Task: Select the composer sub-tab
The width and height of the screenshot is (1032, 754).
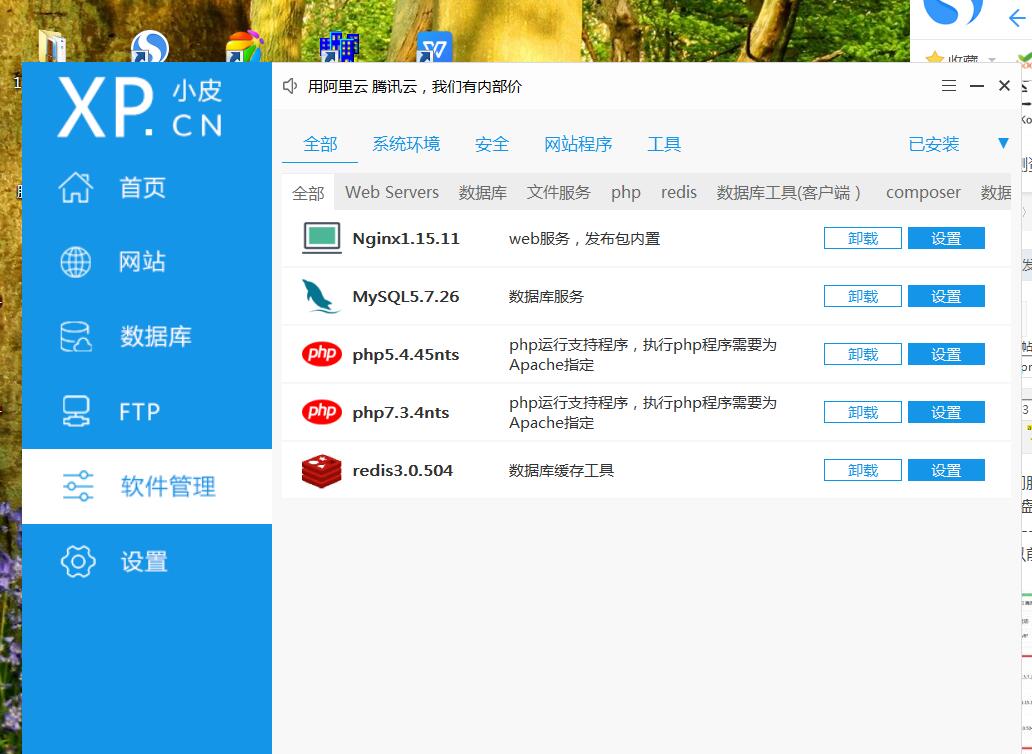Action: tap(922, 192)
